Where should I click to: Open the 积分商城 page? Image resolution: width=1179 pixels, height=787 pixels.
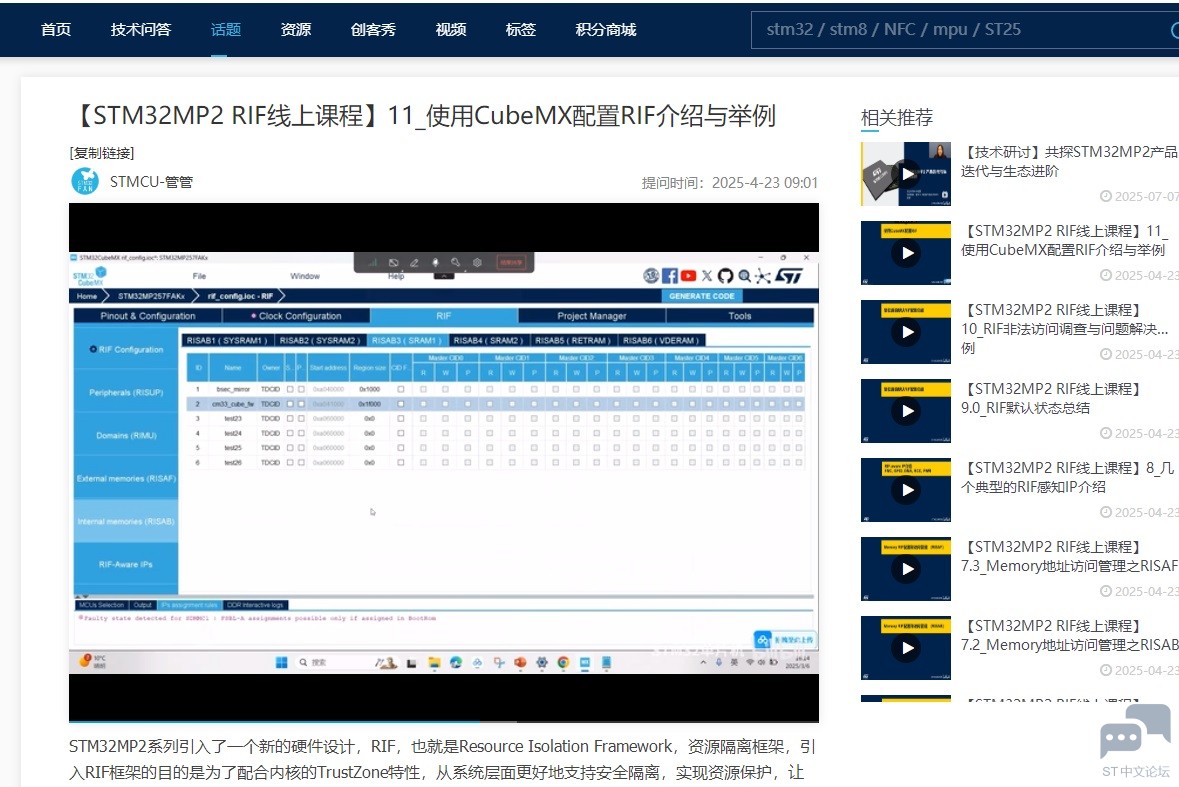(x=606, y=29)
